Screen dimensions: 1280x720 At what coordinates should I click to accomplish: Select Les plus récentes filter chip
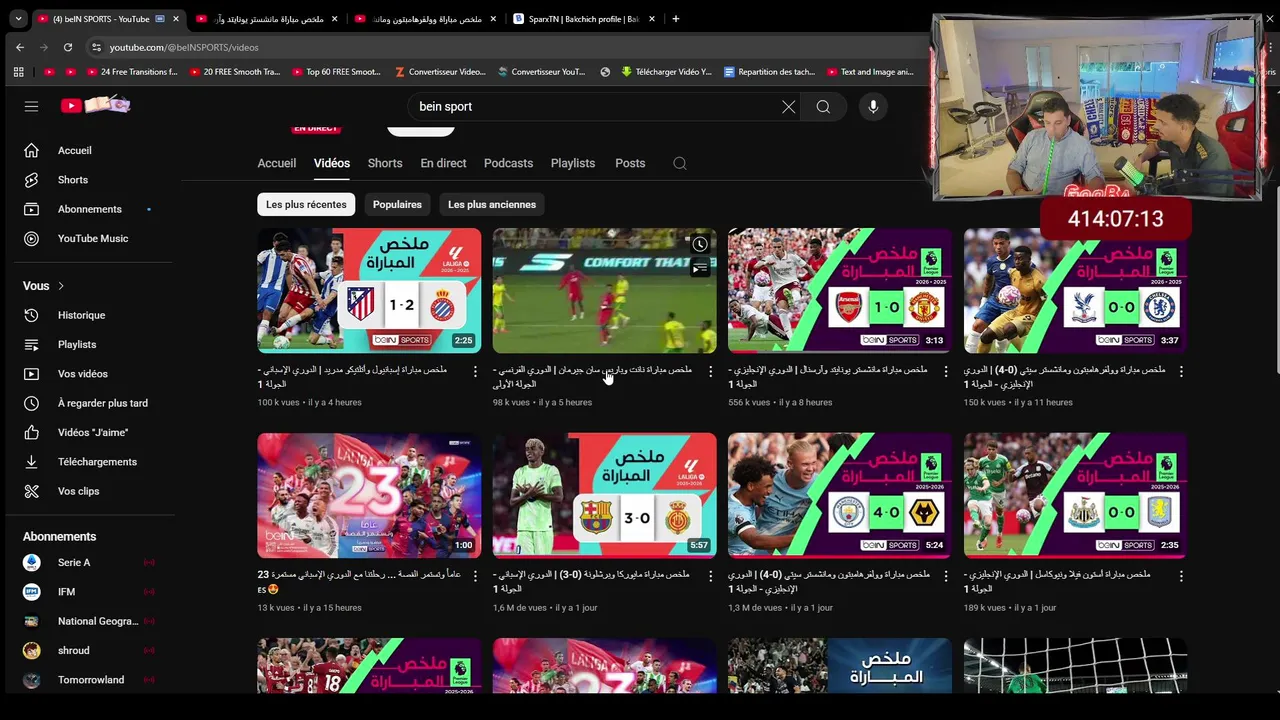tap(306, 204)
